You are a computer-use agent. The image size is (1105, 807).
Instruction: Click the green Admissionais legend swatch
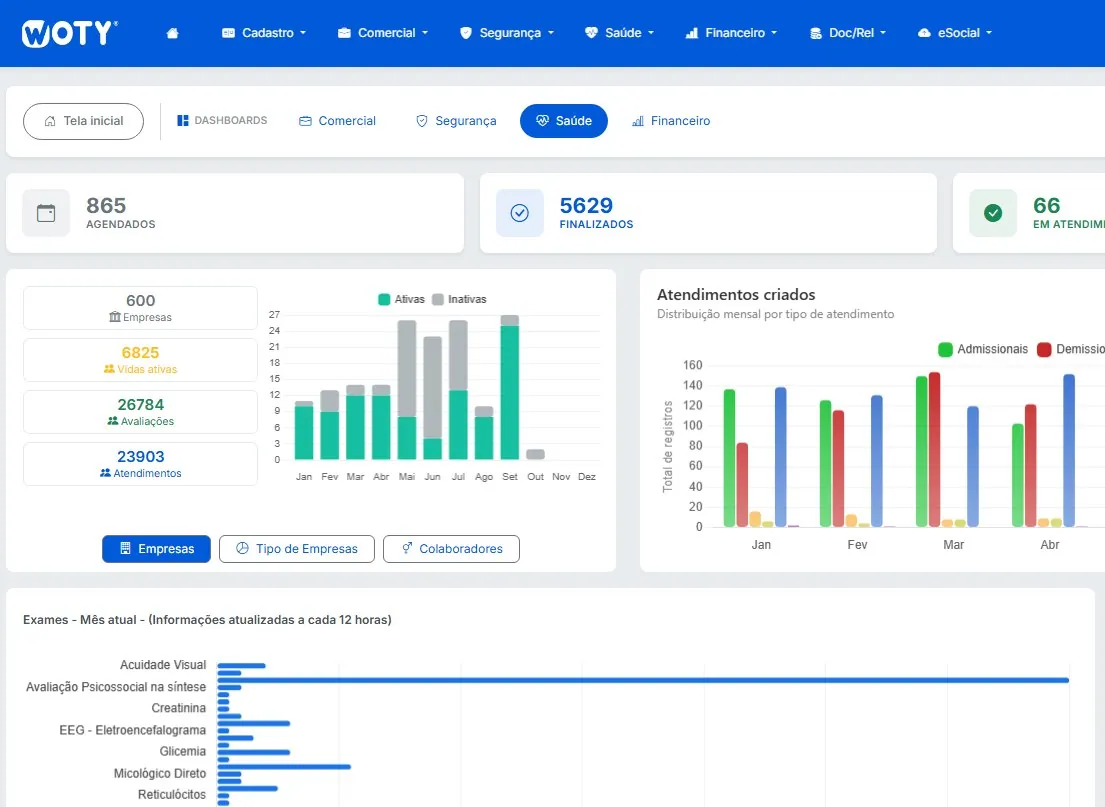(946, 350)
